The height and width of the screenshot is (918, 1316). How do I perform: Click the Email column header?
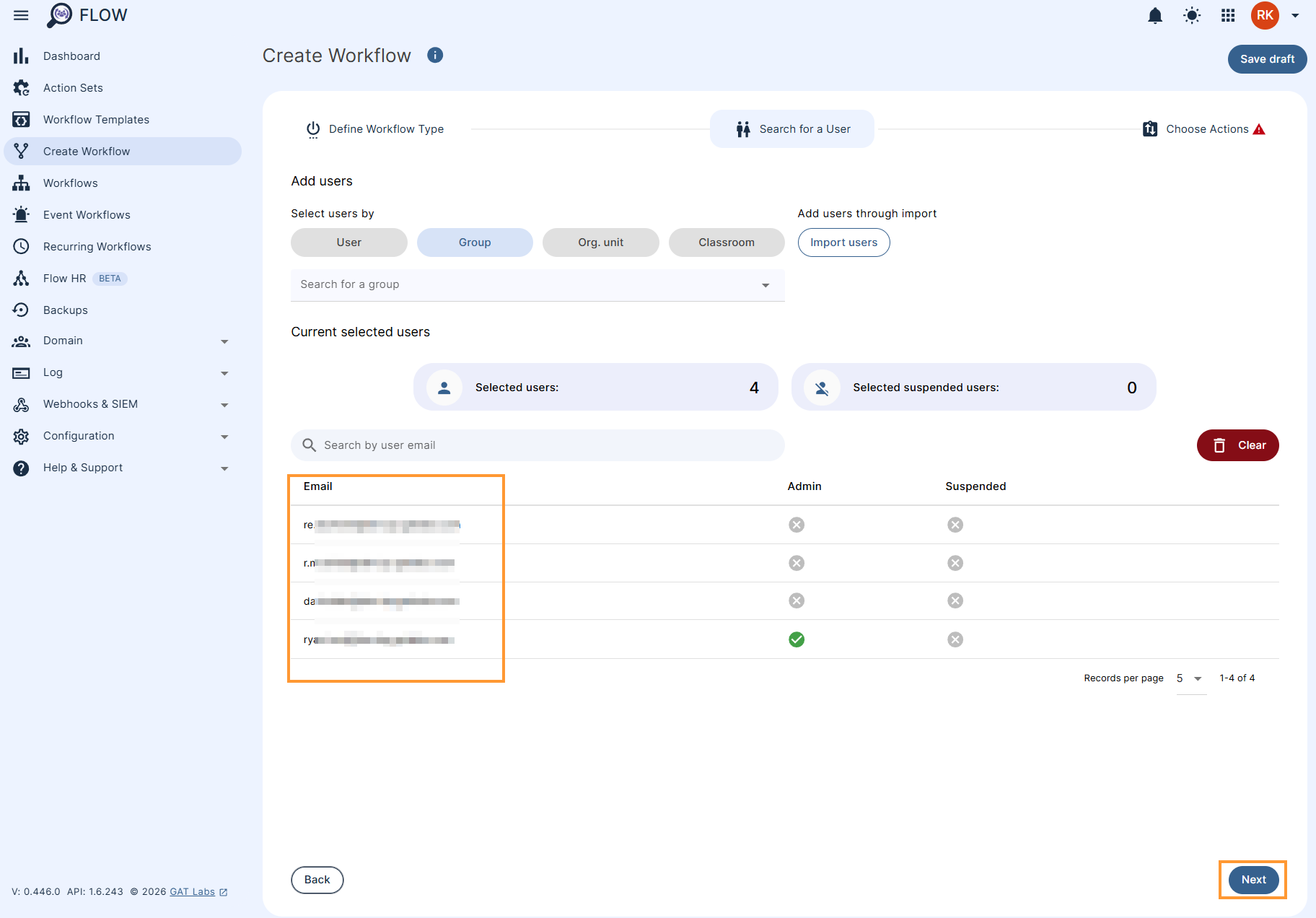point(318,486)
